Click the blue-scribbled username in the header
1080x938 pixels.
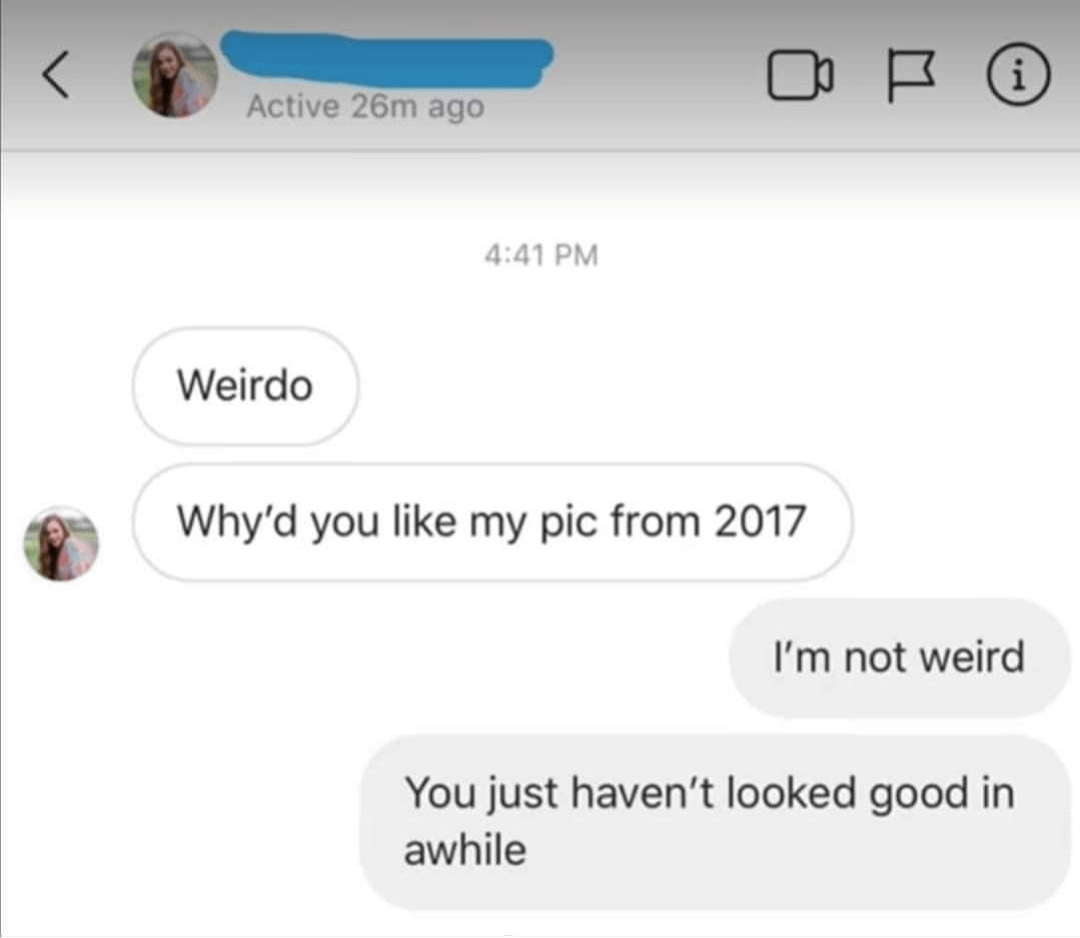[385, 57]
